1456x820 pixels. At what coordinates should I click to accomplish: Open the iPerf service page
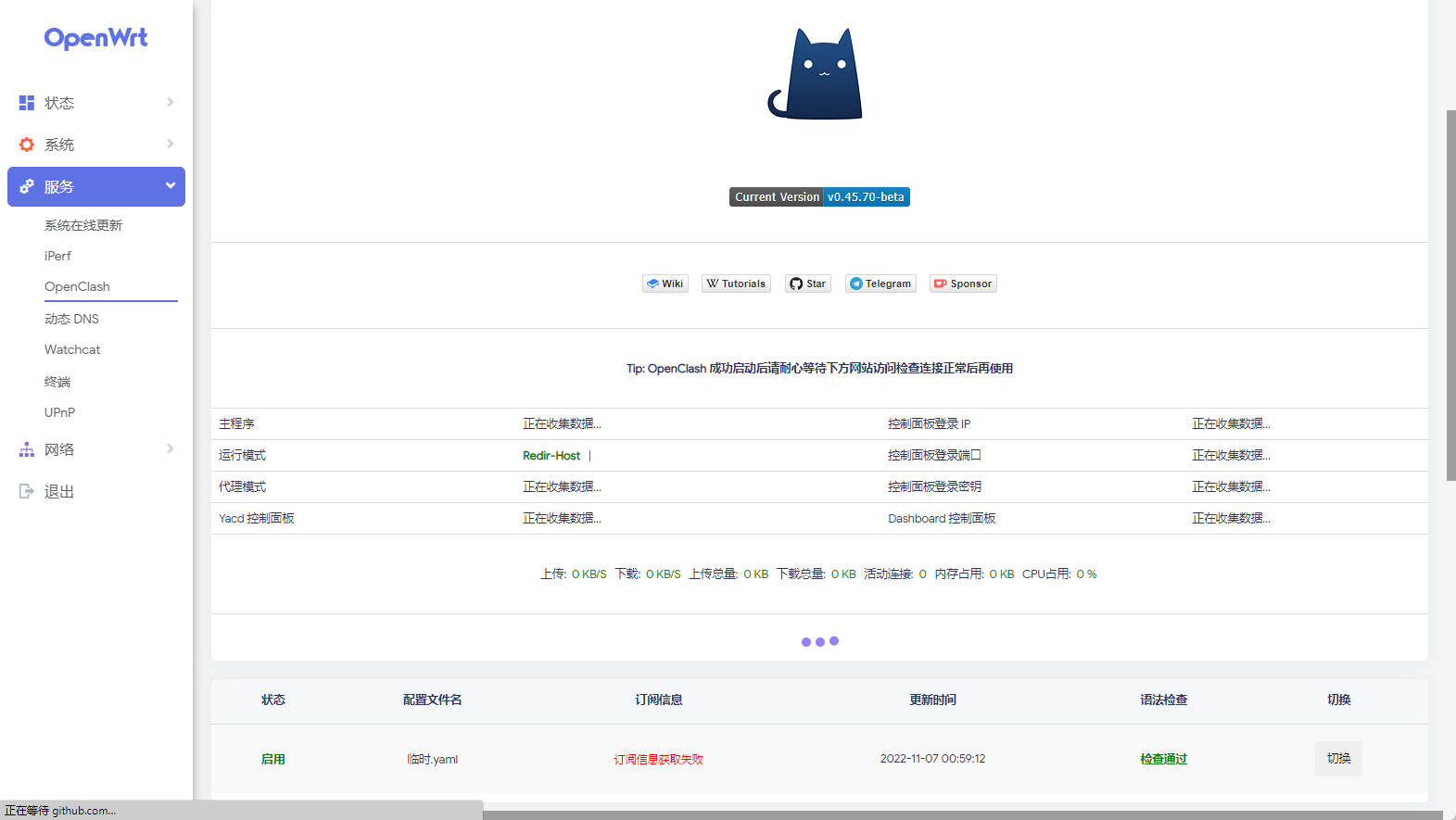pos(57,256)
